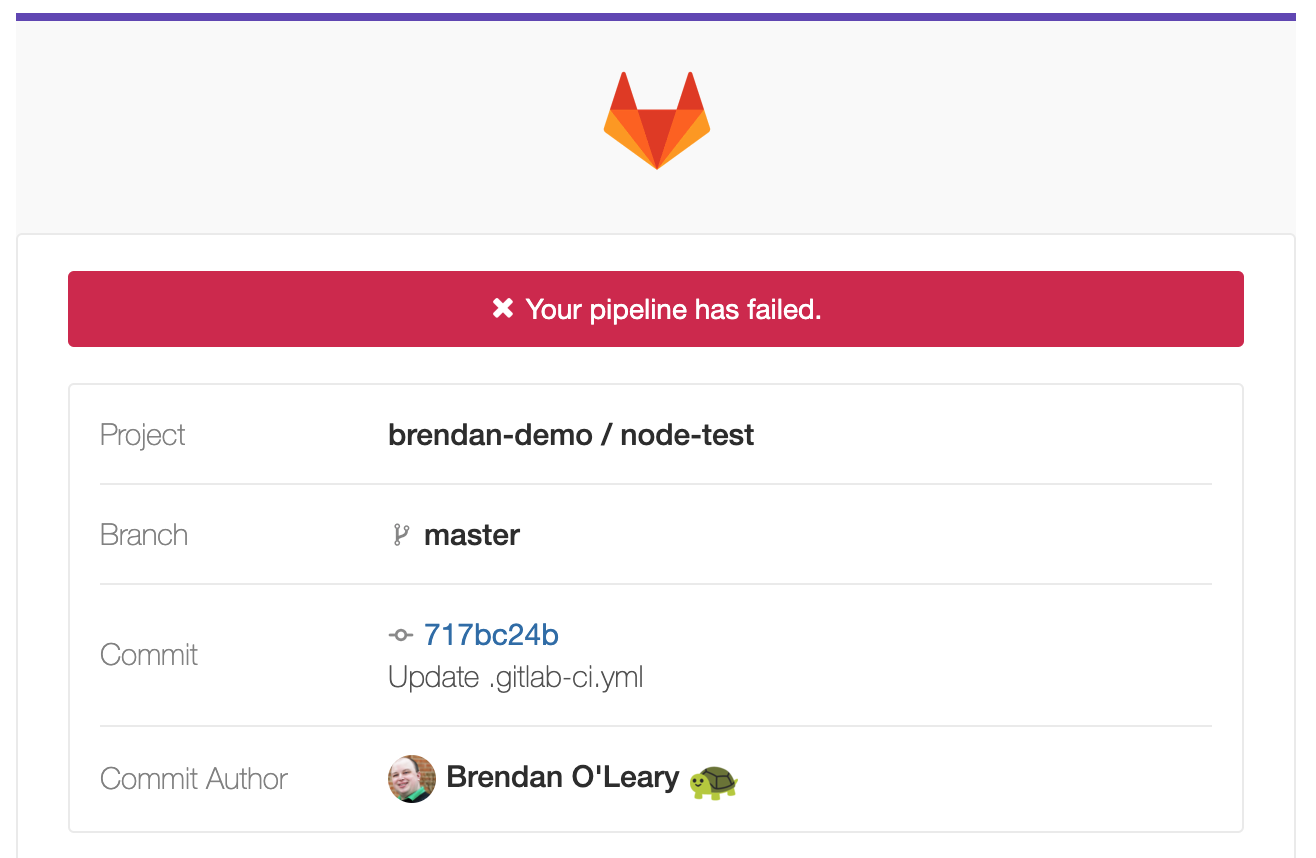Click the purple bar at the top
This screenshot has height=858, width=1316.
pos(656,17)
